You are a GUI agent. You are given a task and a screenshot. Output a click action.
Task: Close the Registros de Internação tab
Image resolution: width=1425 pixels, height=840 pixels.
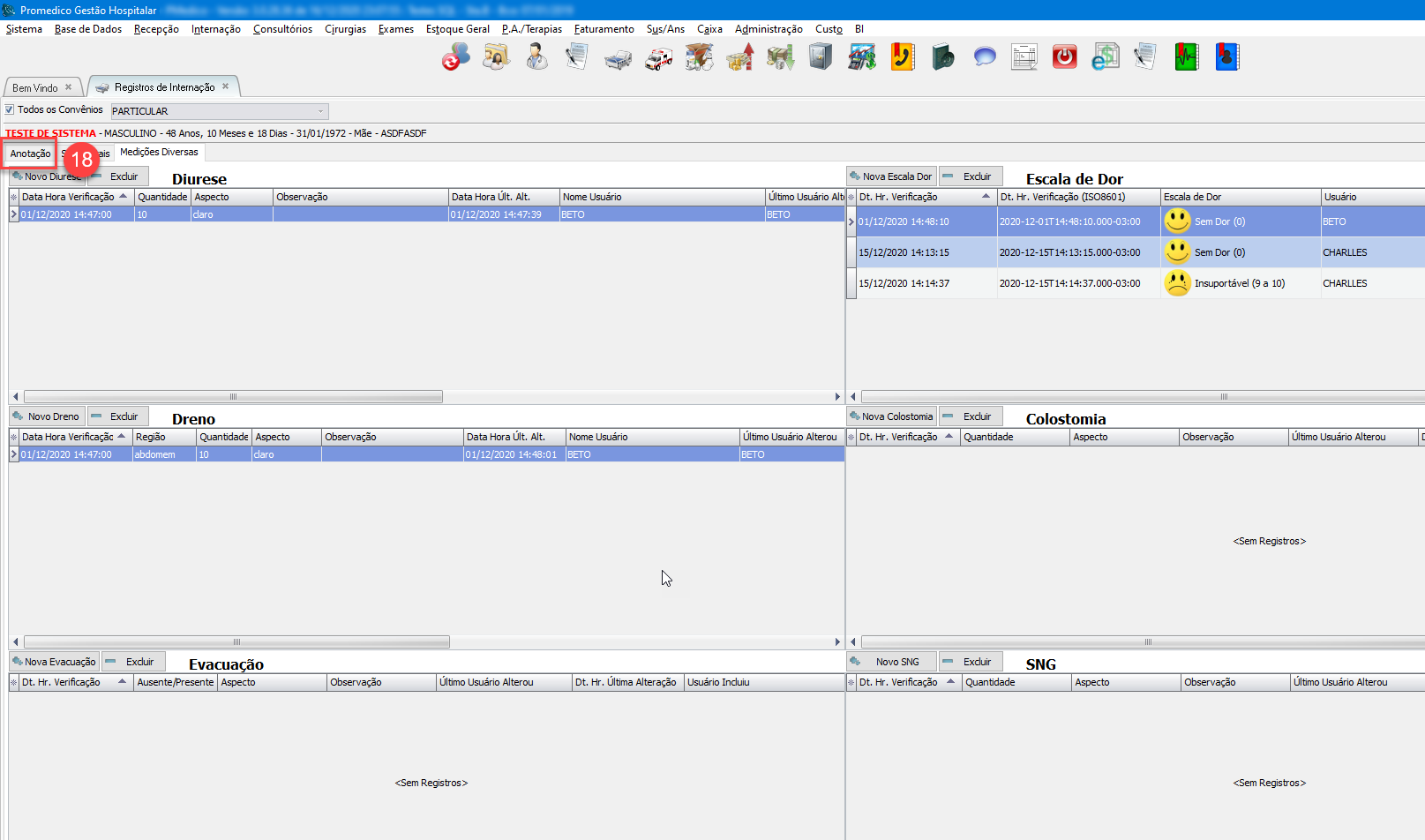point(226,86)
